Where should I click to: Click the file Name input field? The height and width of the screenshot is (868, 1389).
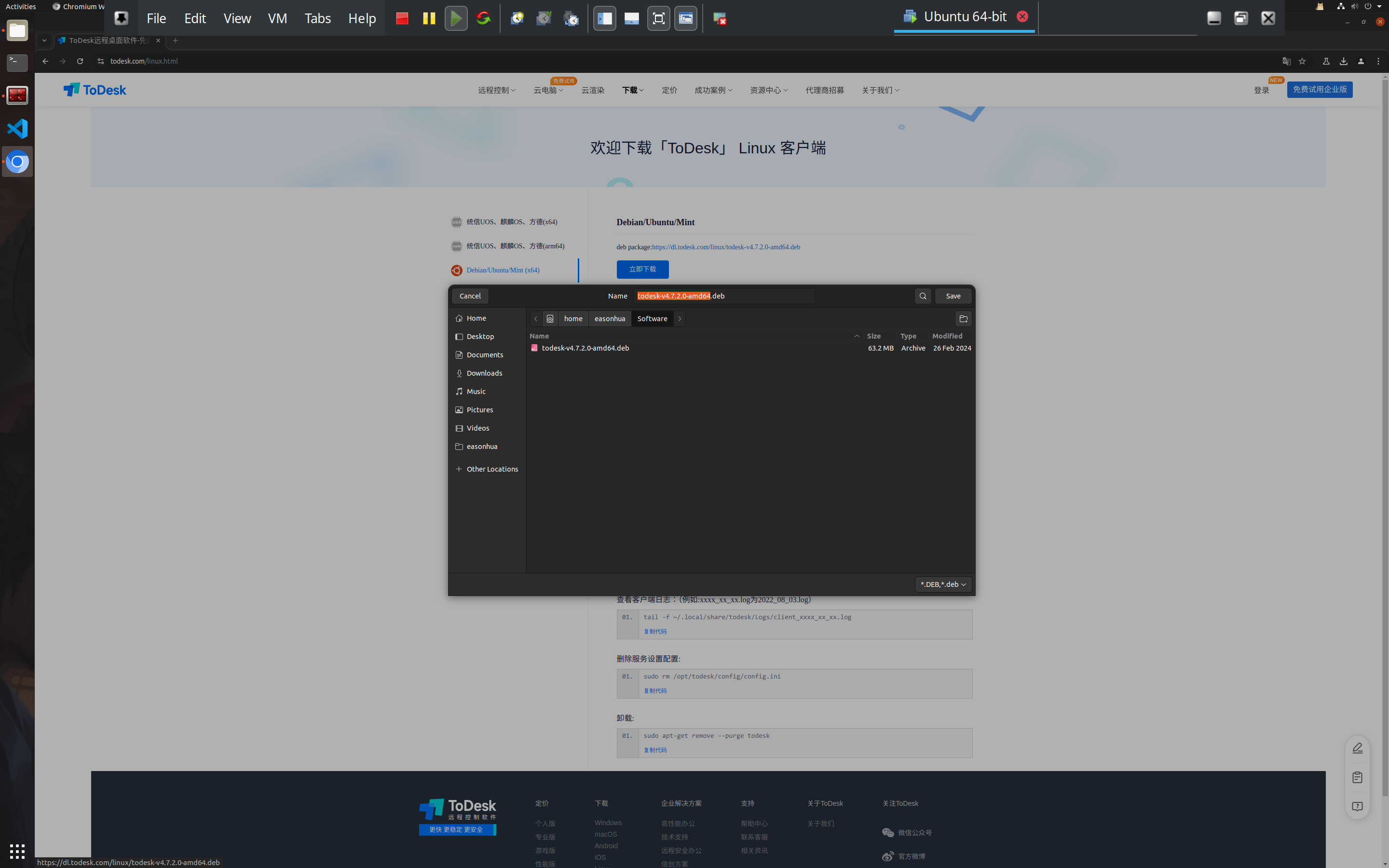pos(724,296)
